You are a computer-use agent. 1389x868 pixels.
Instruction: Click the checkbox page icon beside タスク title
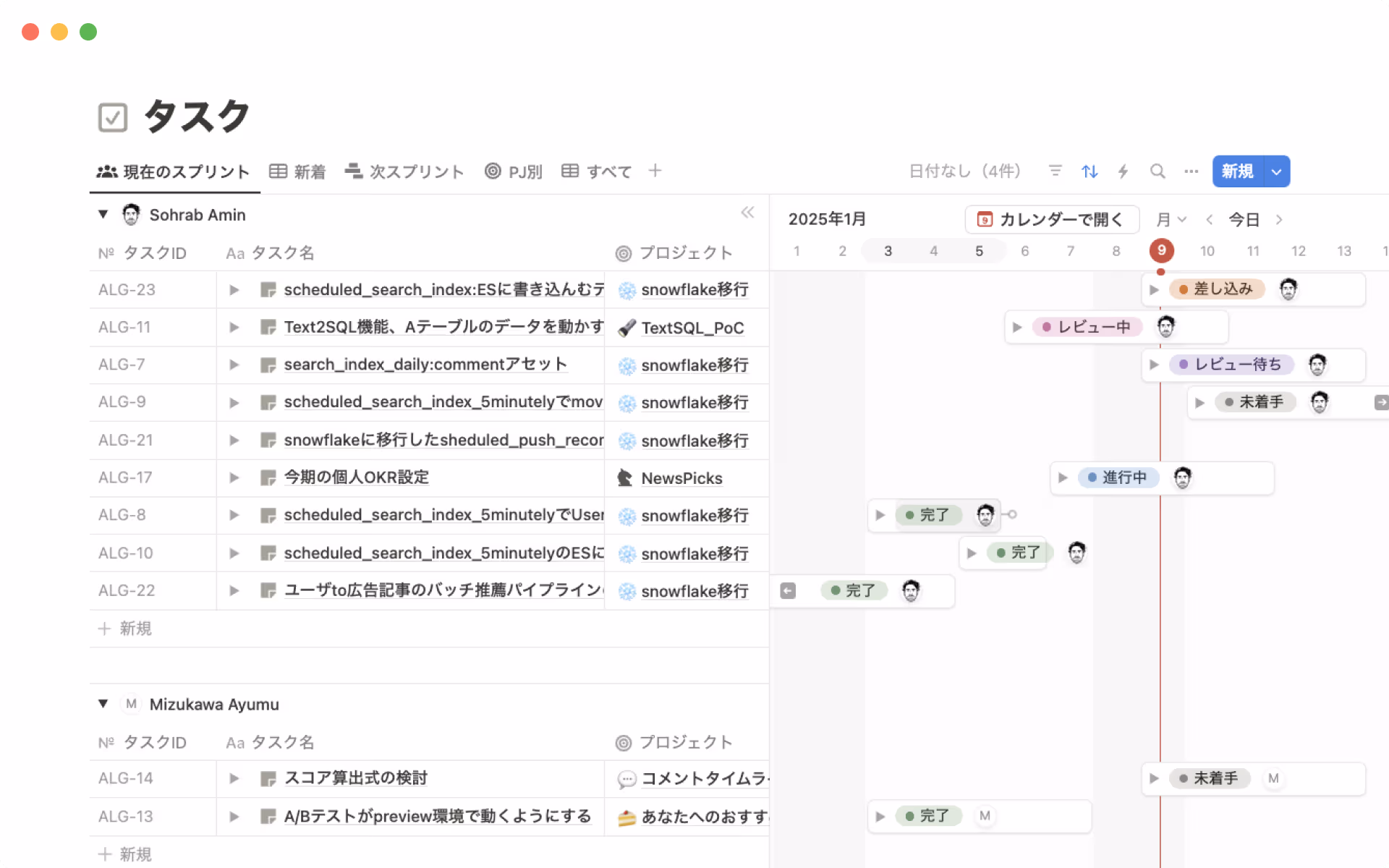tap(112, 116)
